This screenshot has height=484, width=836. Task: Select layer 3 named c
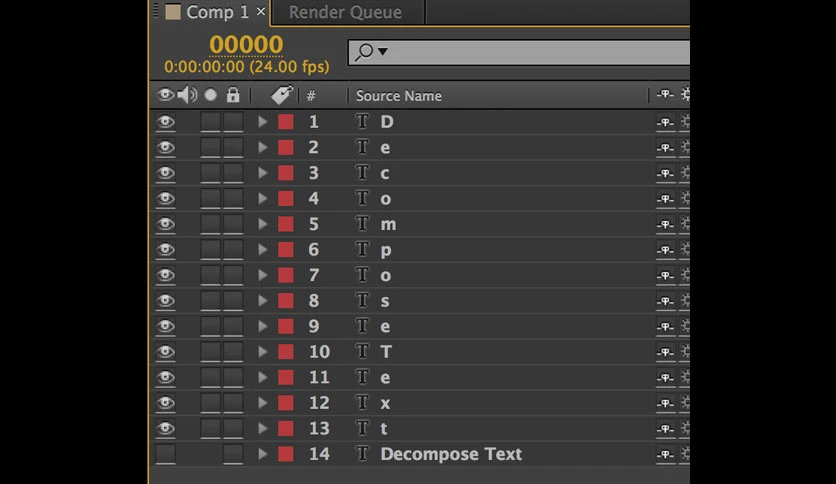[385, 174]
